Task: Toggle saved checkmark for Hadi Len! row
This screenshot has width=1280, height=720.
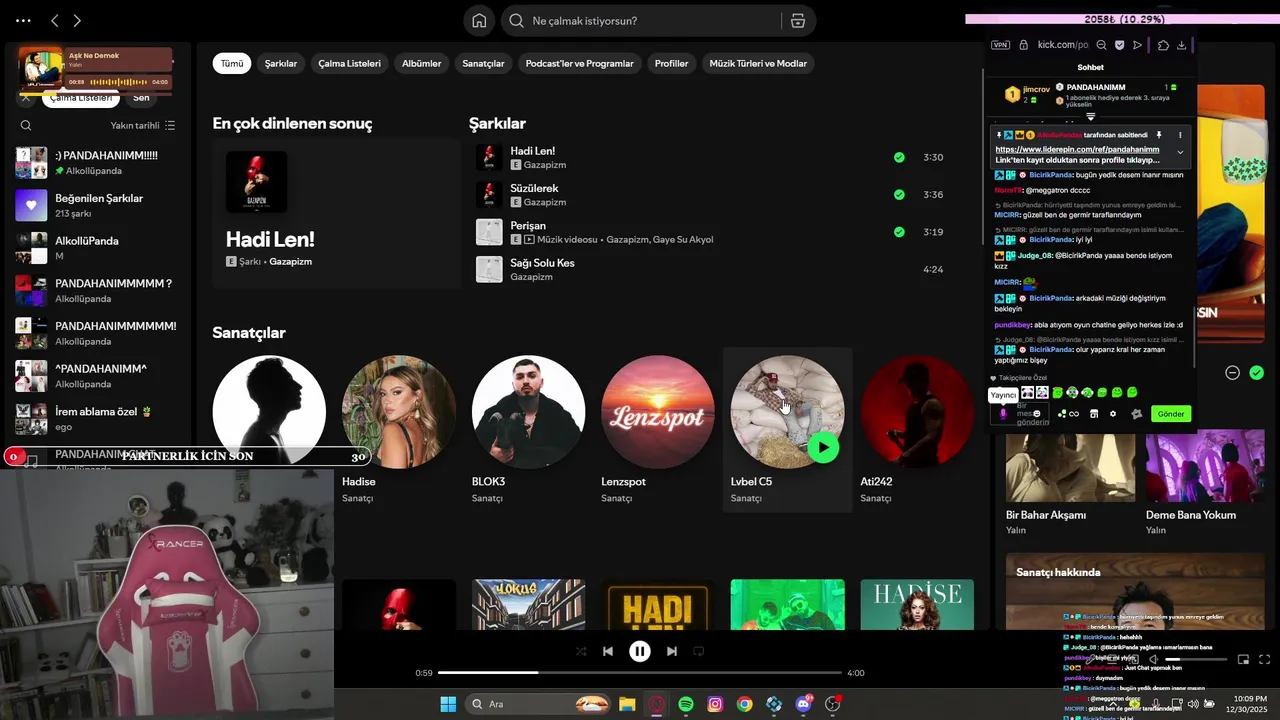Action: pos(899,158)
